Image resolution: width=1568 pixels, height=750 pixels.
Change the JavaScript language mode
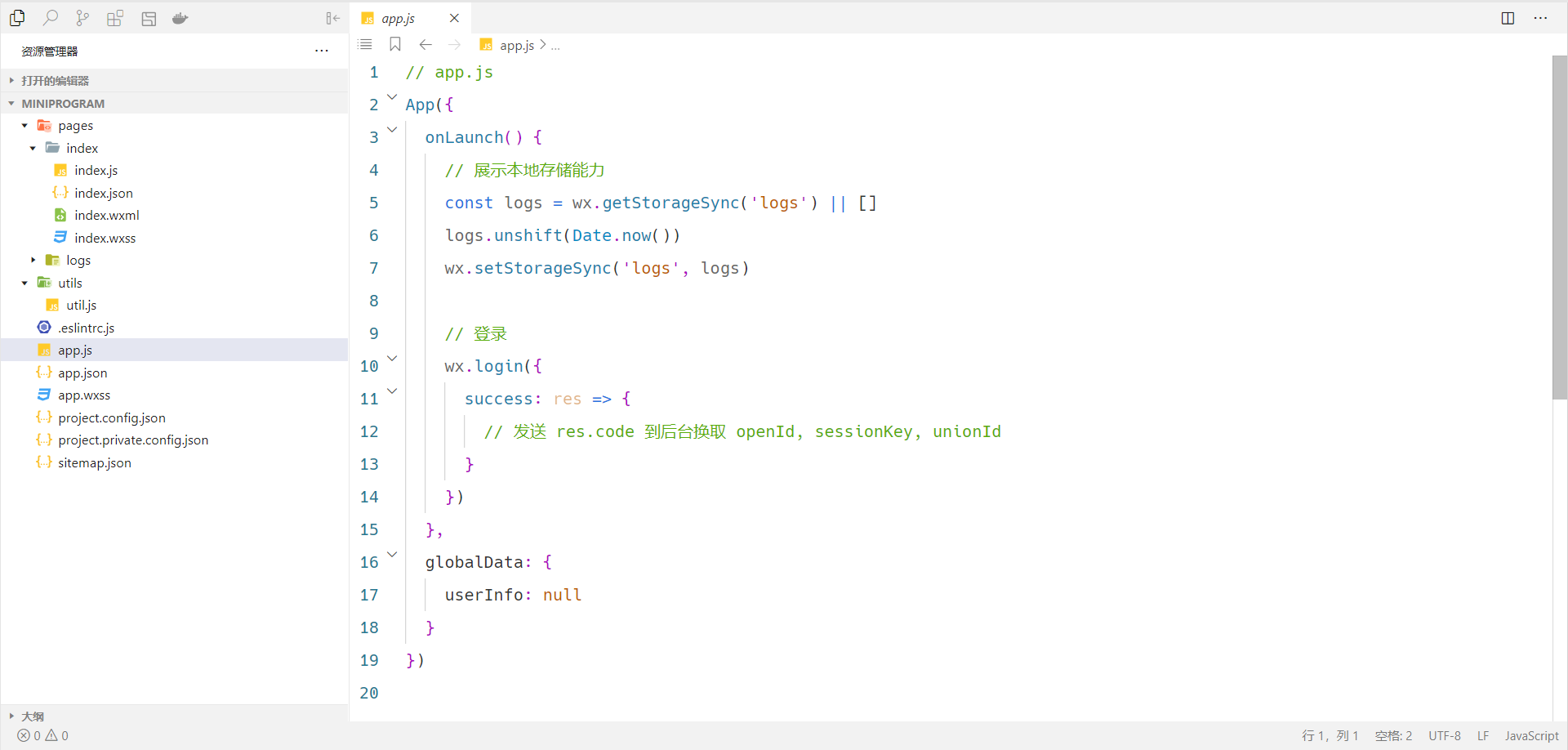1532,735
